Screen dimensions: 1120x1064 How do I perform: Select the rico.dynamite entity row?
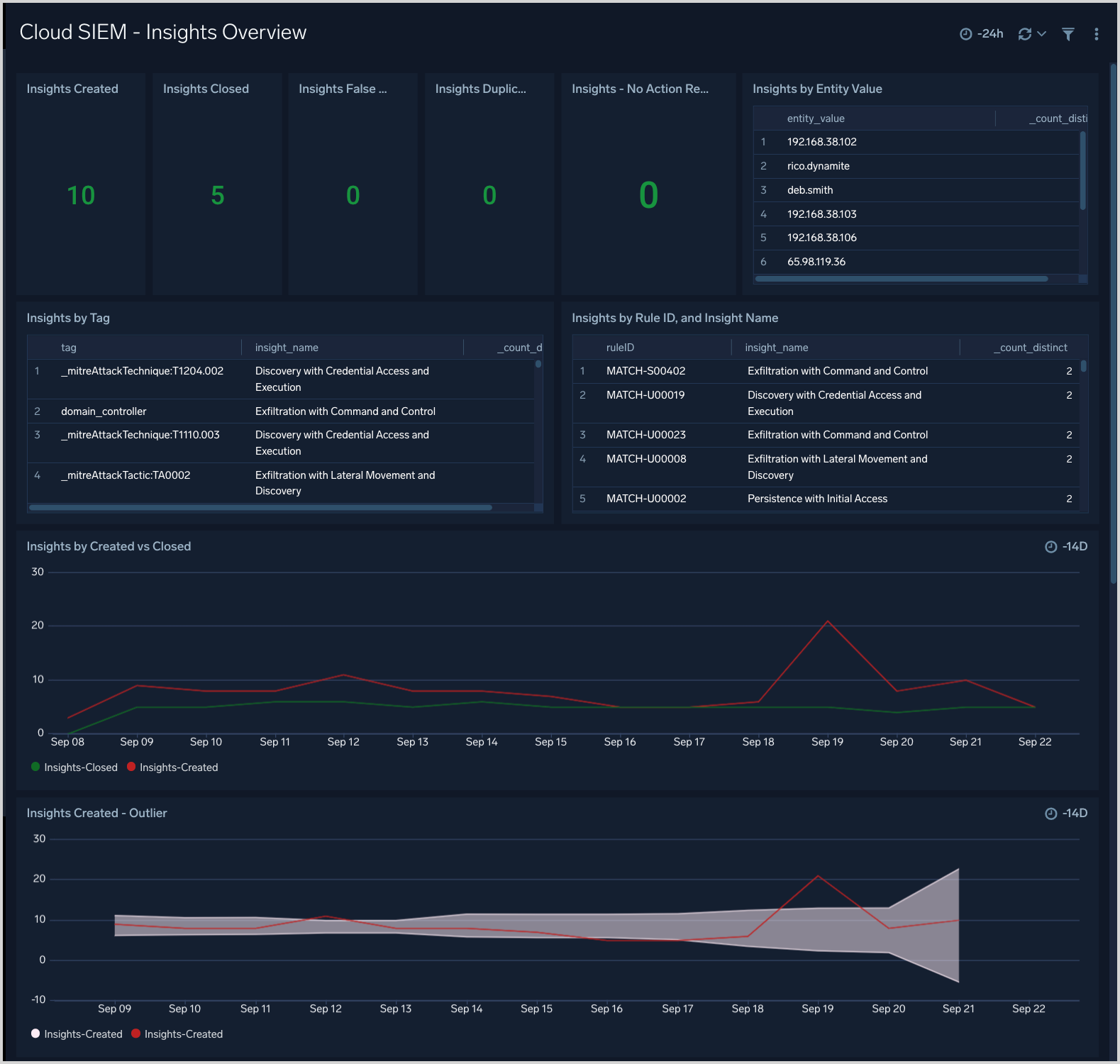[x=818, y=166]
